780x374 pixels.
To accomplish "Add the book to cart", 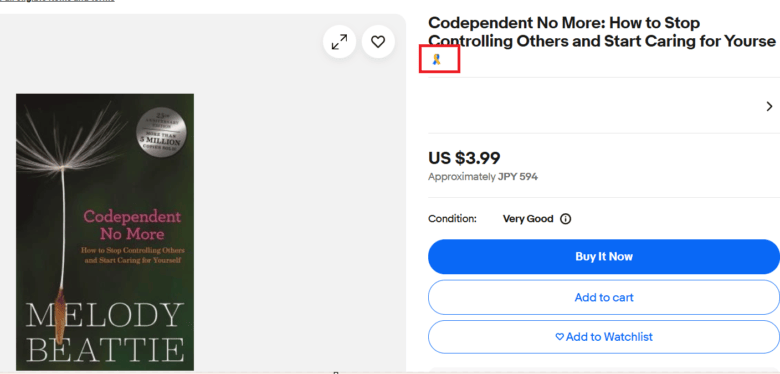I will 604,297.
